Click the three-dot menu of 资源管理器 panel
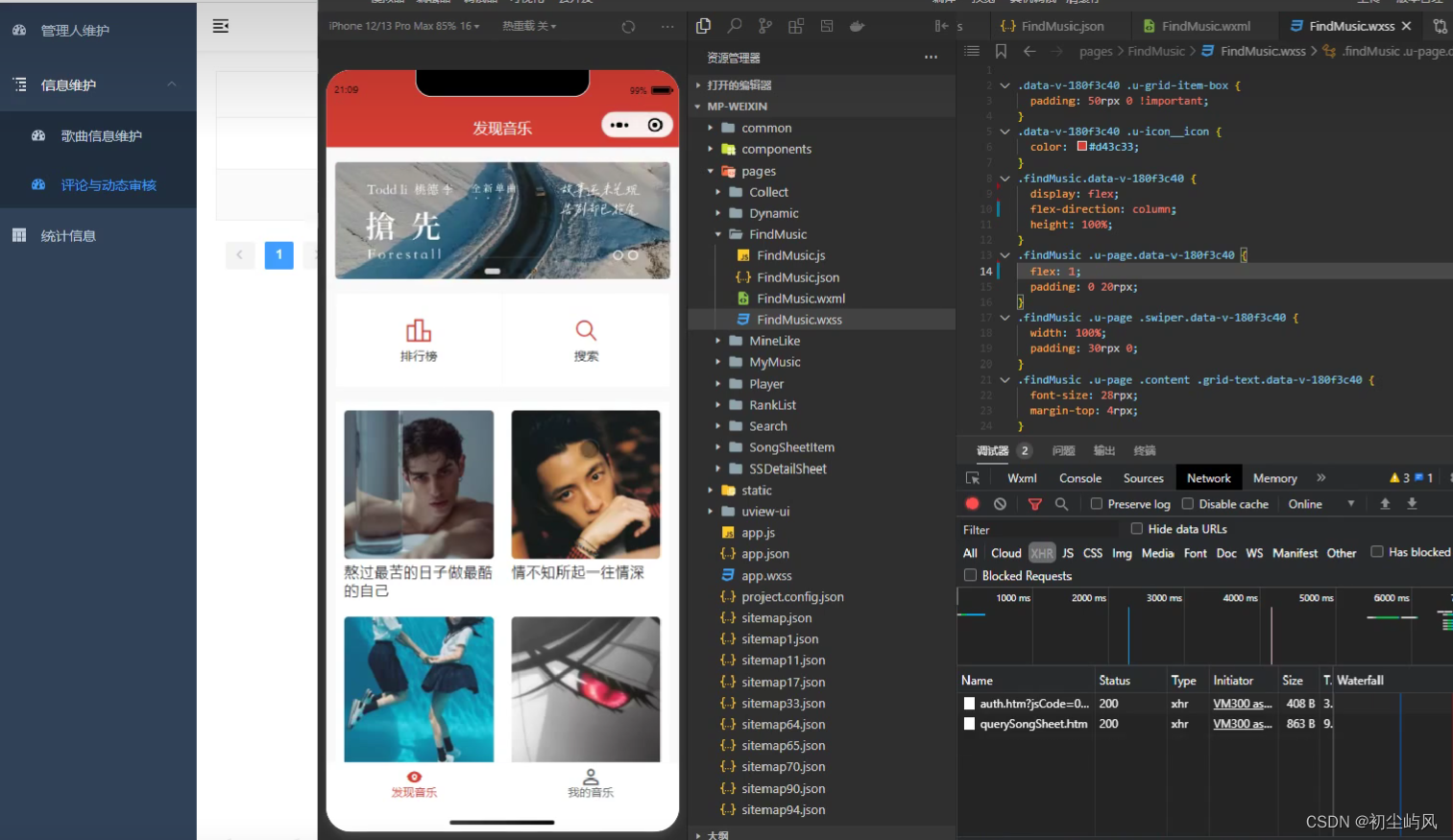Viewport: 1453px width, 840px height. coord(931,58)
